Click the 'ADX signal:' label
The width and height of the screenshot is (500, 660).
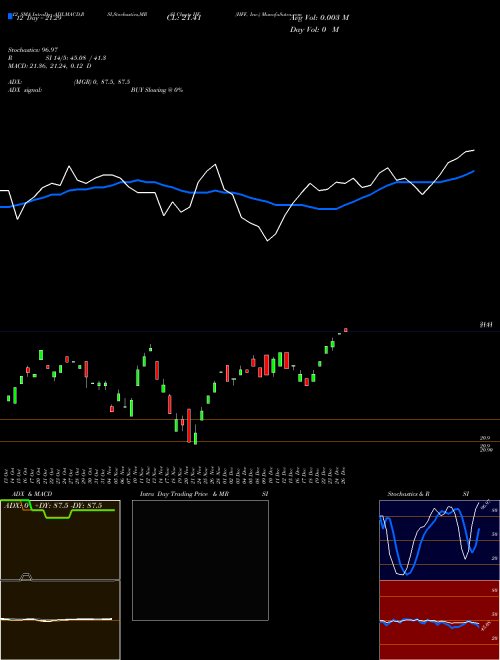25,90
